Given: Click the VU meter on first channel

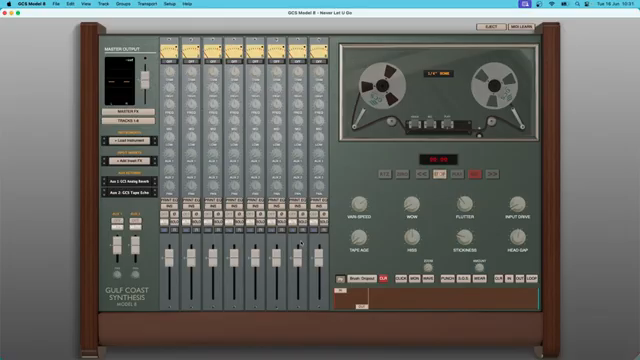Looking at the screenshot, I should (x=169, y=51).
